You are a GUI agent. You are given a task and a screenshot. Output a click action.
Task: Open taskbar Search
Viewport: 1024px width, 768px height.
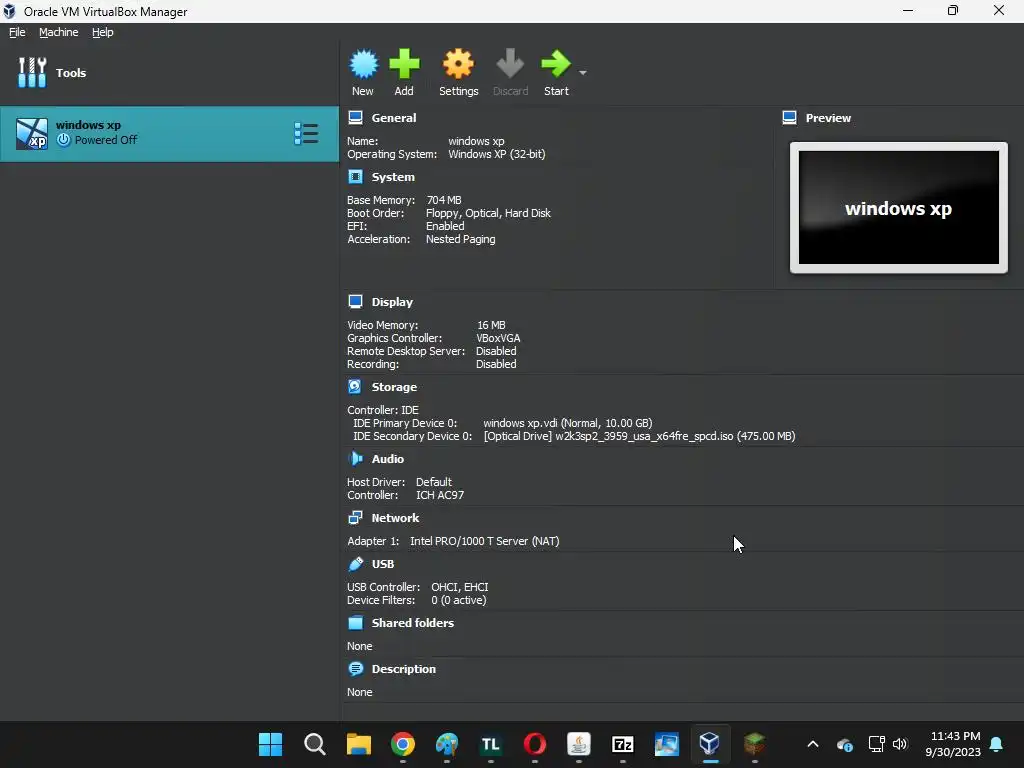click(x=315, y=744)
